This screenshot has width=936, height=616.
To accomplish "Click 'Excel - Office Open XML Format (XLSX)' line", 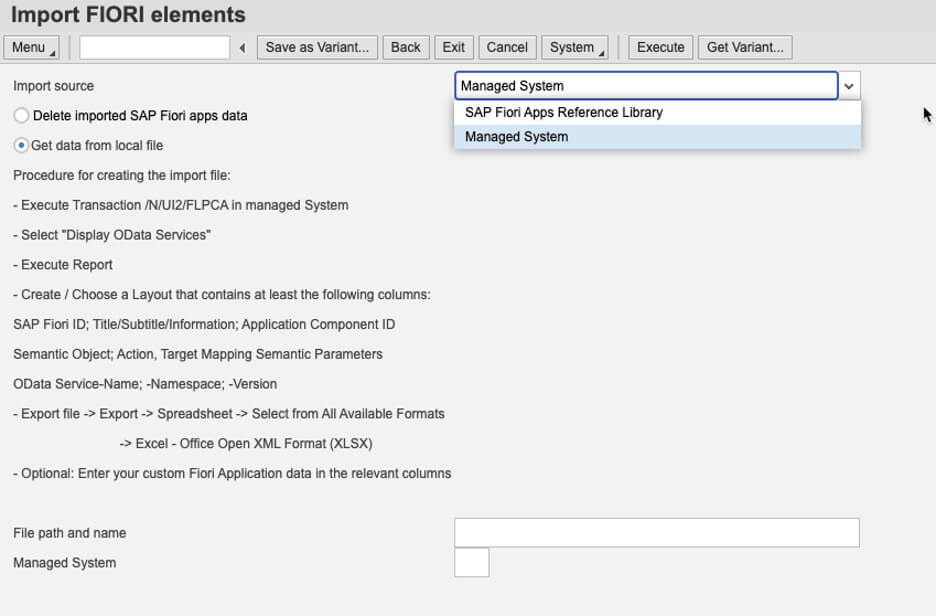I will click(x=246, y=444).
